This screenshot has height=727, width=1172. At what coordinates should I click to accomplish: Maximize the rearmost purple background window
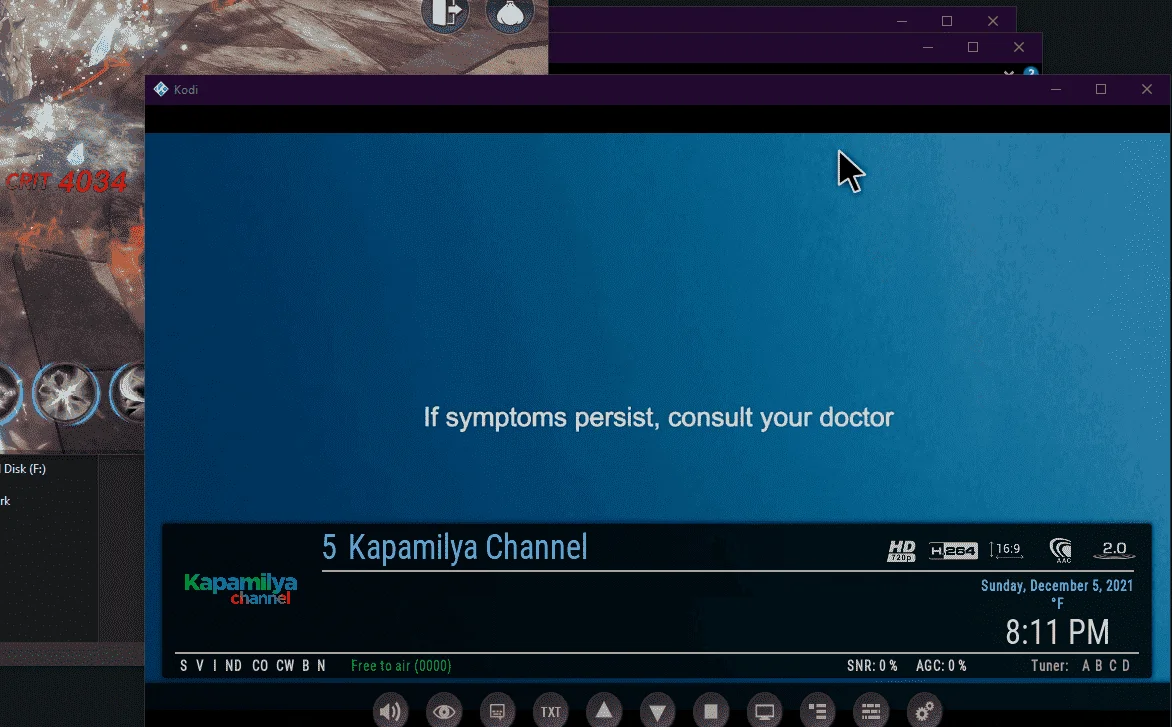point(947,21)
